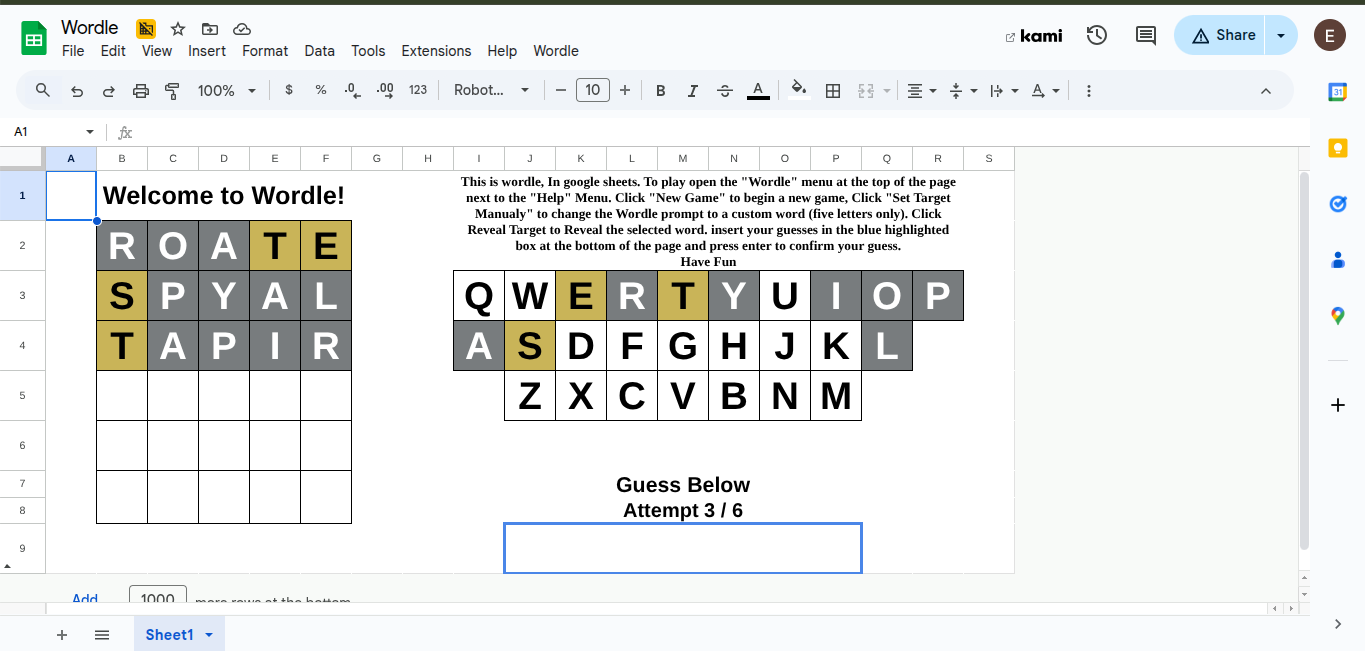Select the paint format tool

pos(172,91)
